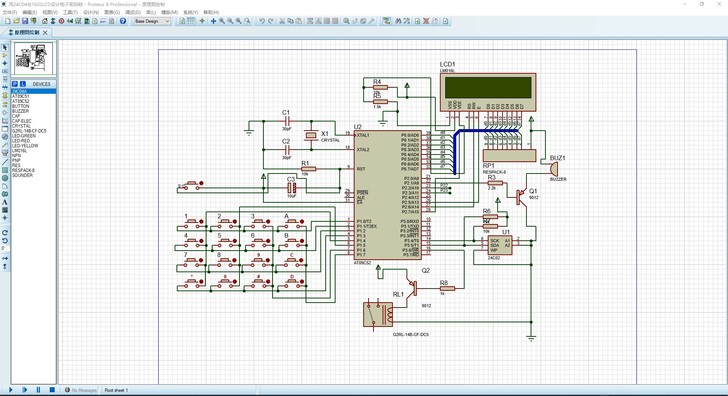This screenshot has height=396, width=728.
Task: Open the second menu 编辑(E)
Action: (x=29, y=12)
